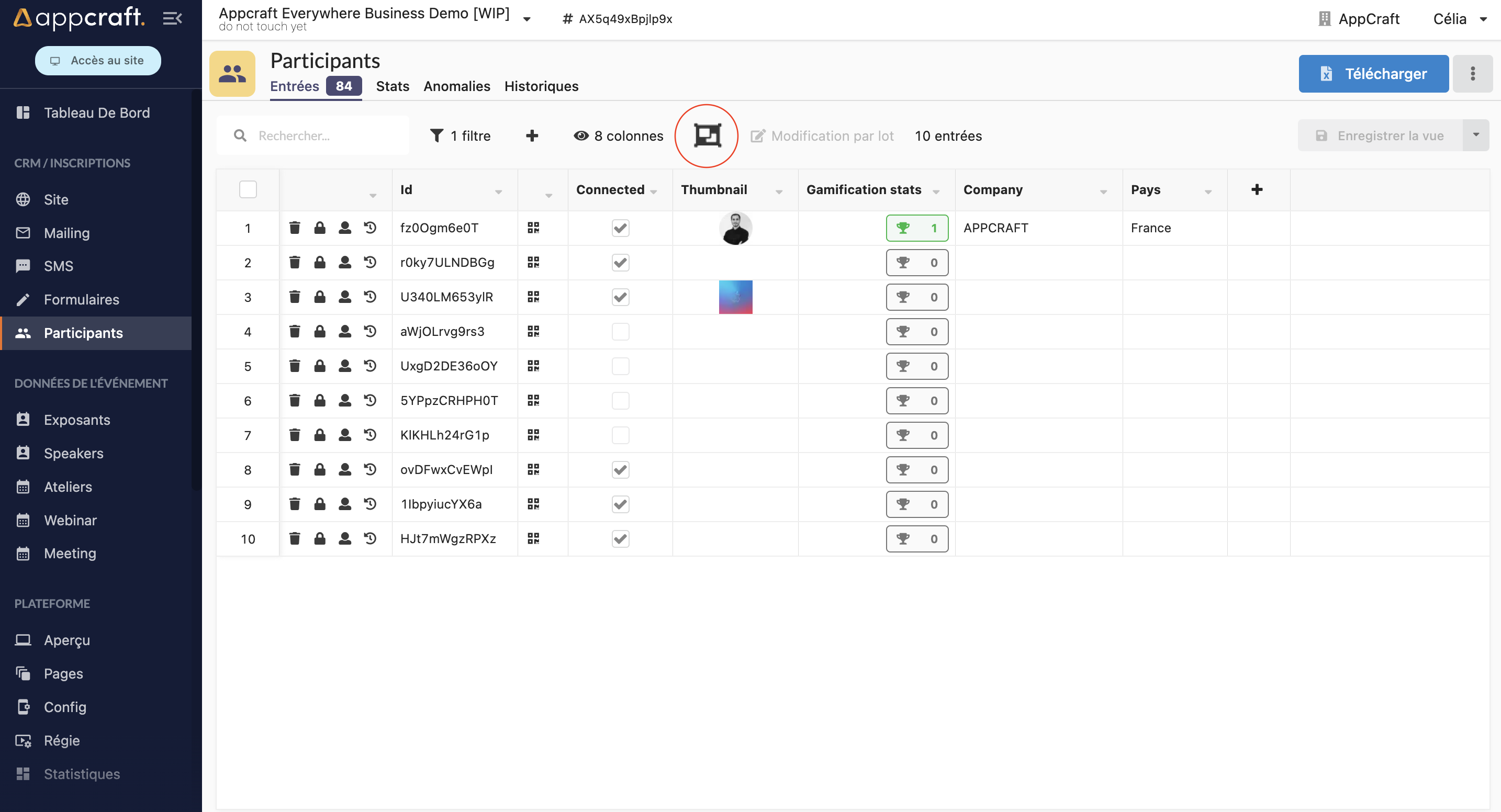This screenshot has height=812, width=1501.
Task: Add a new filter with plus icon
Action: click(x=531, y=136)
